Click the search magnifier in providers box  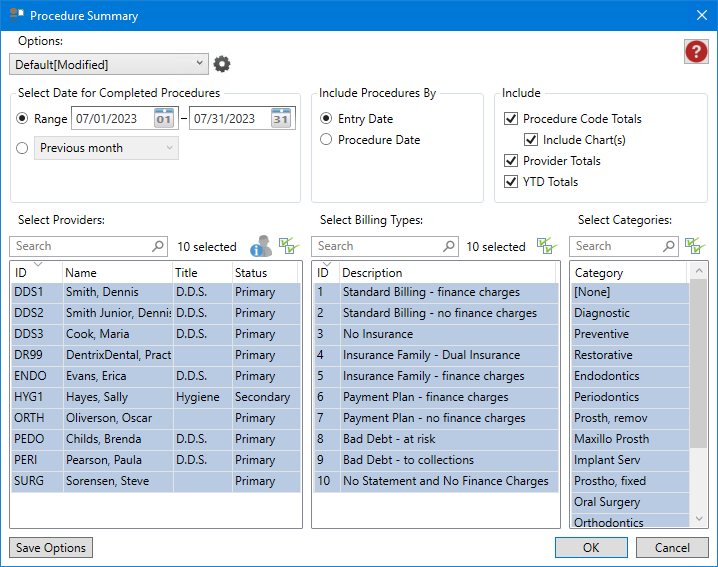tap(158, 246)
